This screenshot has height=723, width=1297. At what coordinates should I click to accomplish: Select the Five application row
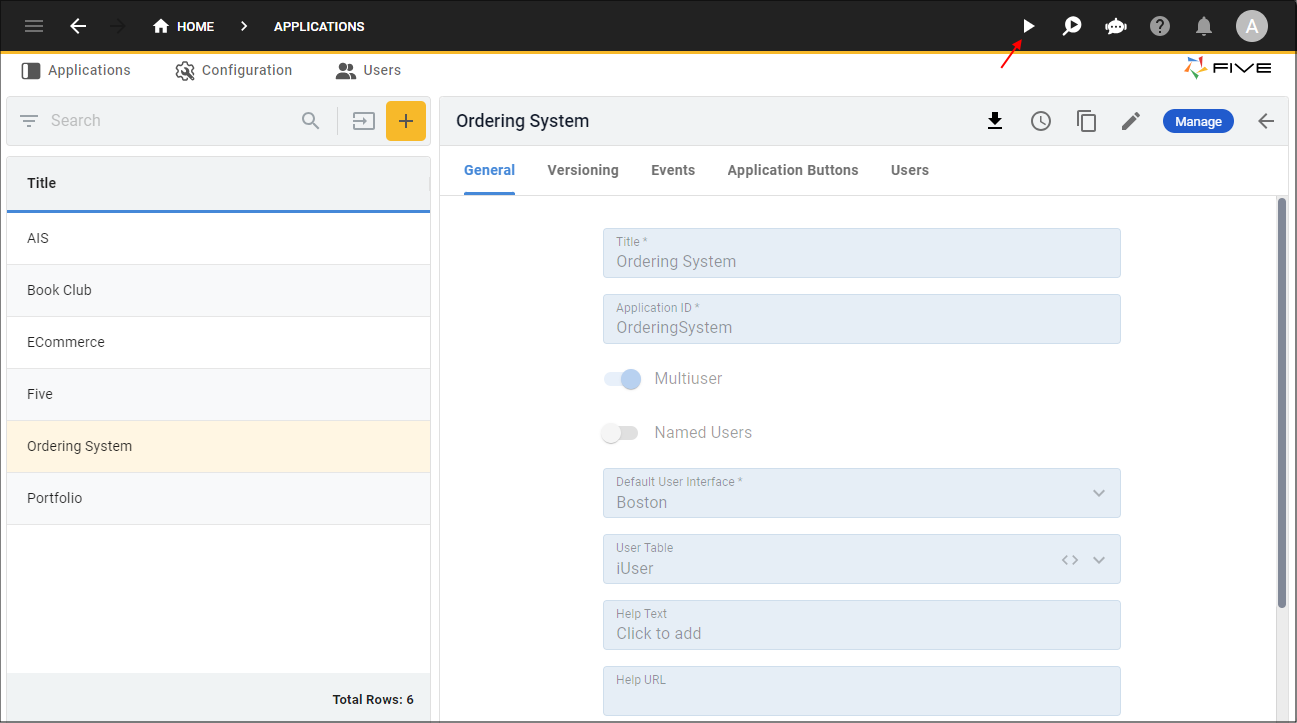(x=218, y=394)
